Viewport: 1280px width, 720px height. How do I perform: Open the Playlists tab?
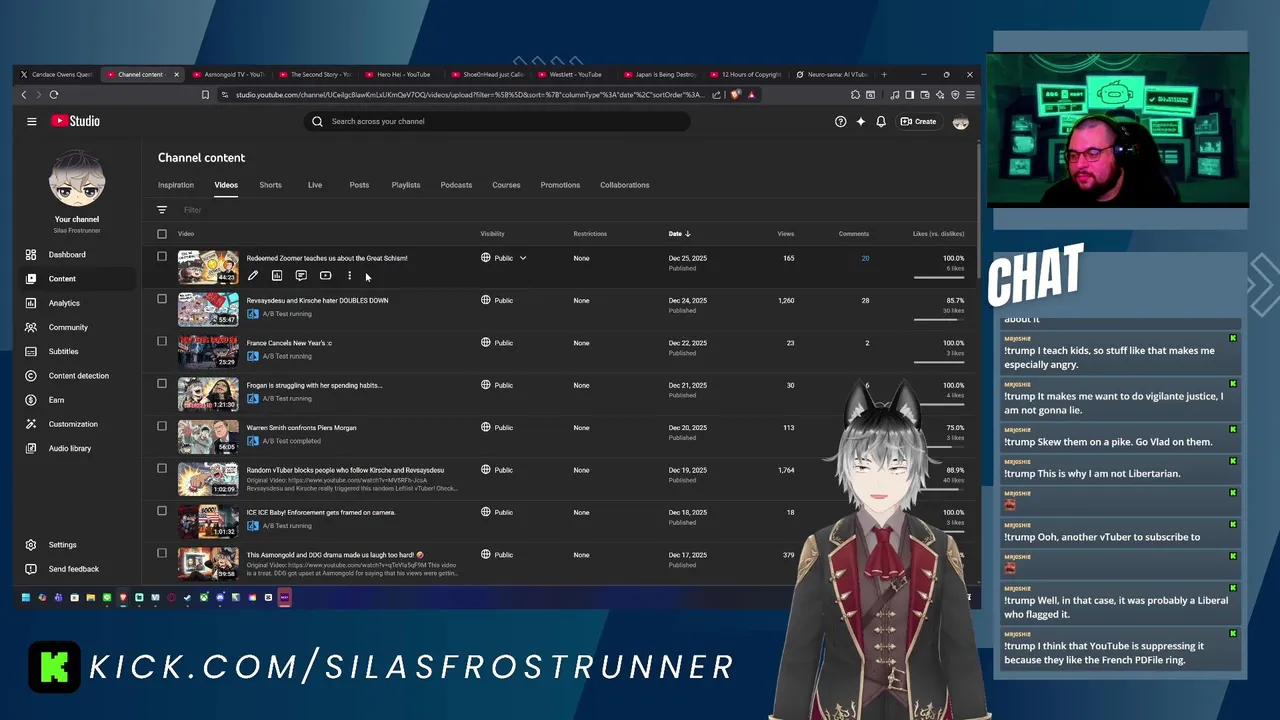[x=406, y=185]
